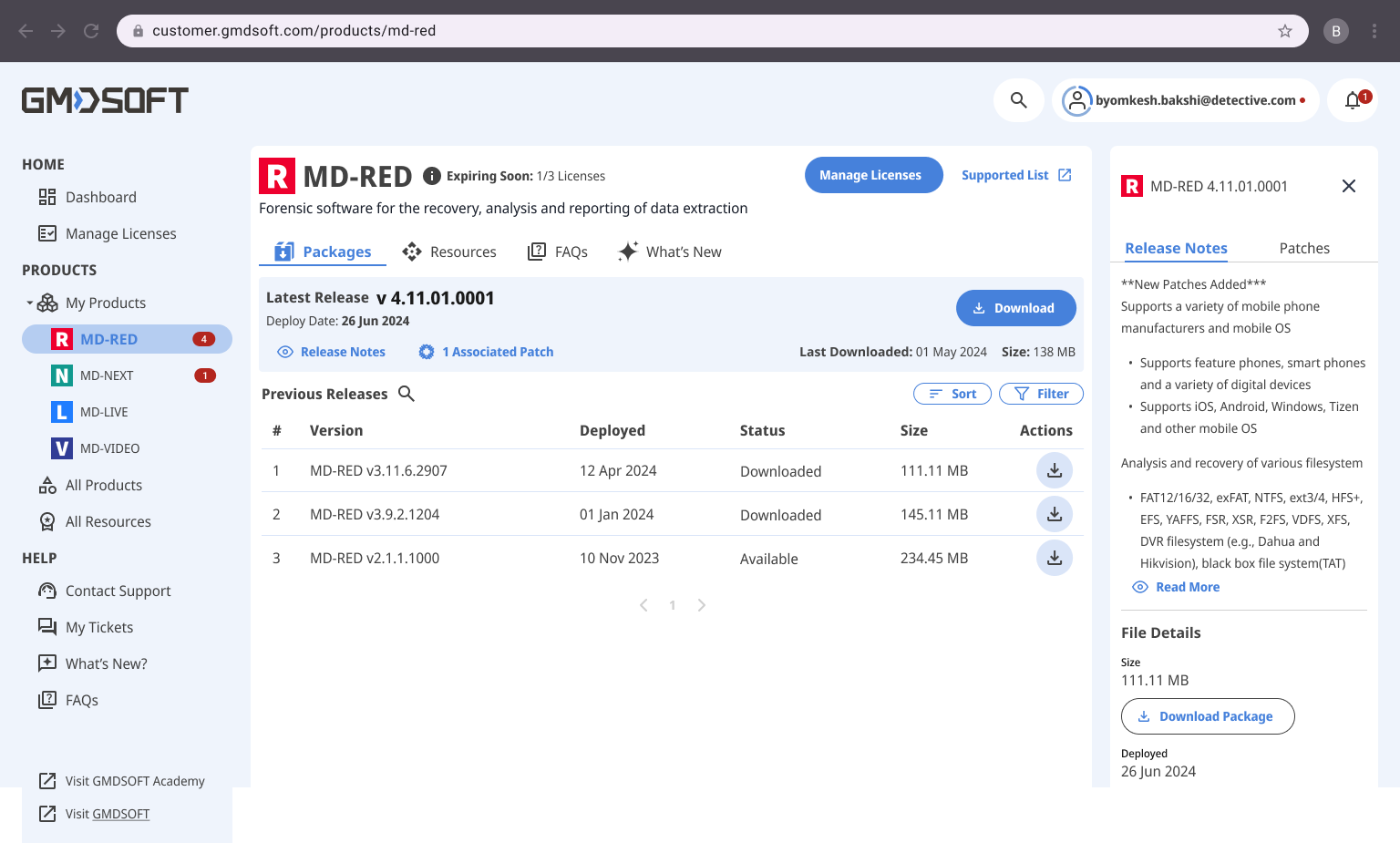Click the MD-NEXT badge showing 1
The height and width of the screenshot is (843, 1400).
205,375
